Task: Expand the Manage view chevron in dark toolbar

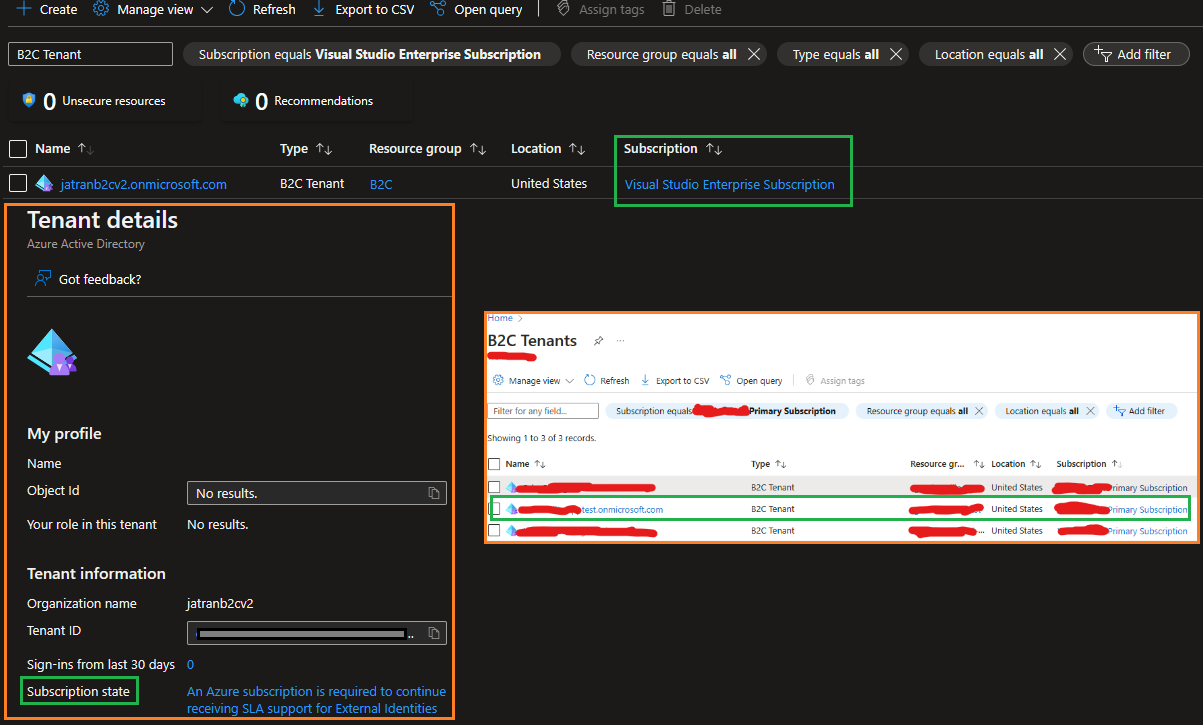Action: click(x=207, y=9)
